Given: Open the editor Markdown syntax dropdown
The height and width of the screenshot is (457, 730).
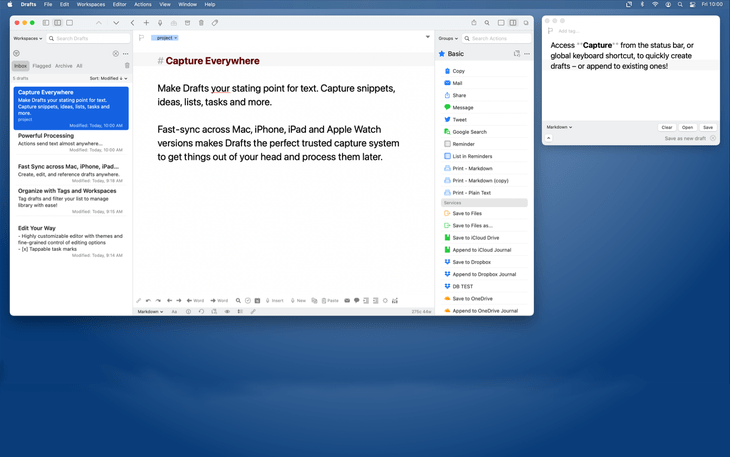Looking at the screenshot, I should [x=150, y=312].
